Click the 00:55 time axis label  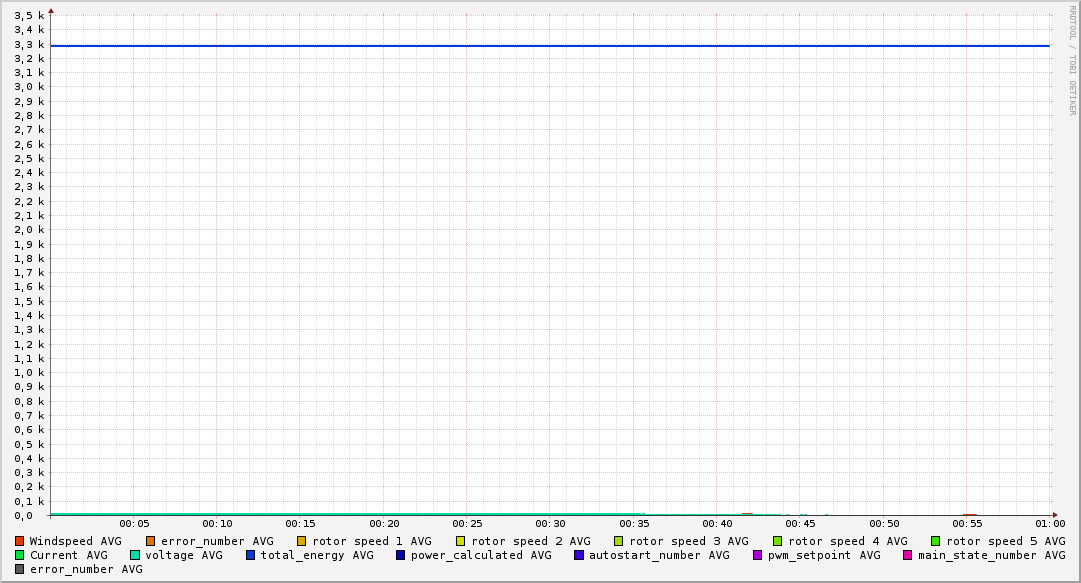pyautogui.click(x=966, y=523)
